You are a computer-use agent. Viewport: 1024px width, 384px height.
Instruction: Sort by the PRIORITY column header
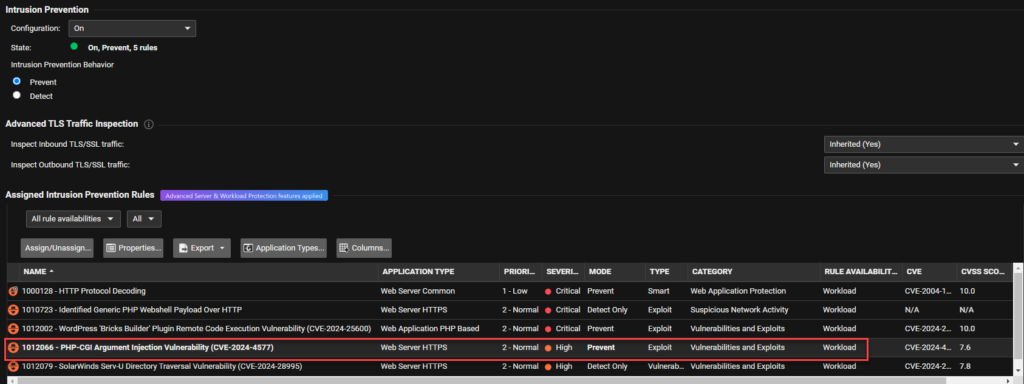pyautogui.click(x=520, y=272)
